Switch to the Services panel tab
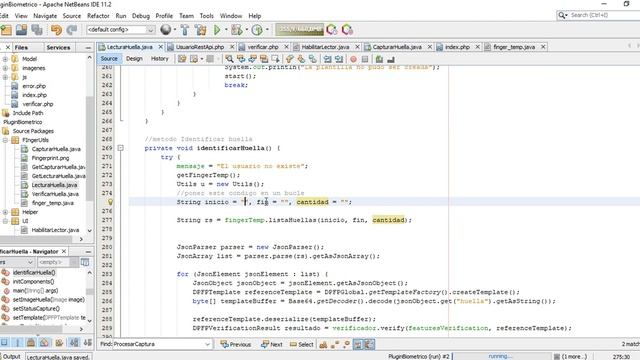Image resolution: width=640 pixels, height=360 pixels. click(58, 48)
